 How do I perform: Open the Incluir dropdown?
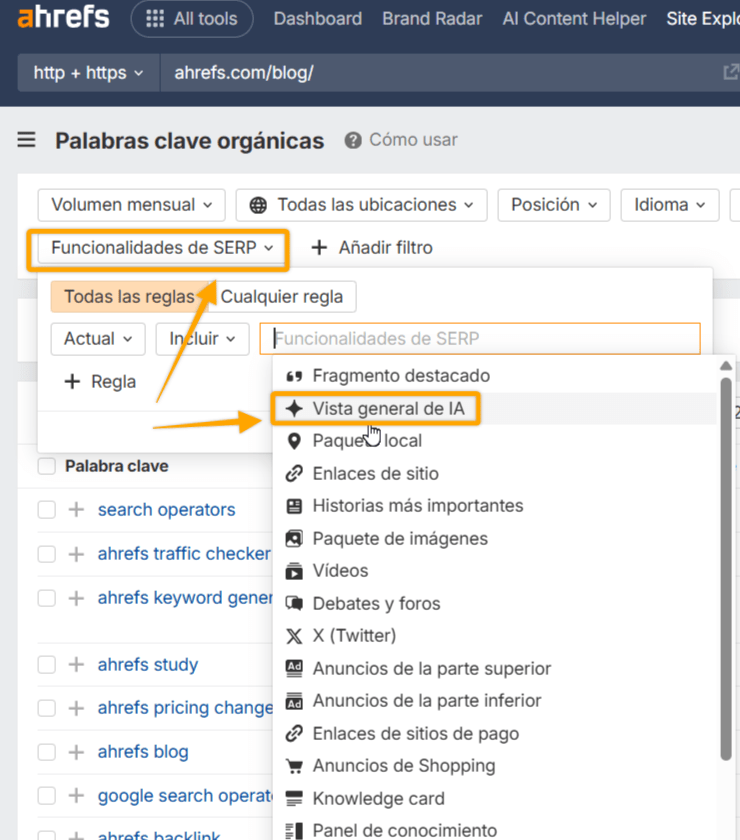pos(201,339)
